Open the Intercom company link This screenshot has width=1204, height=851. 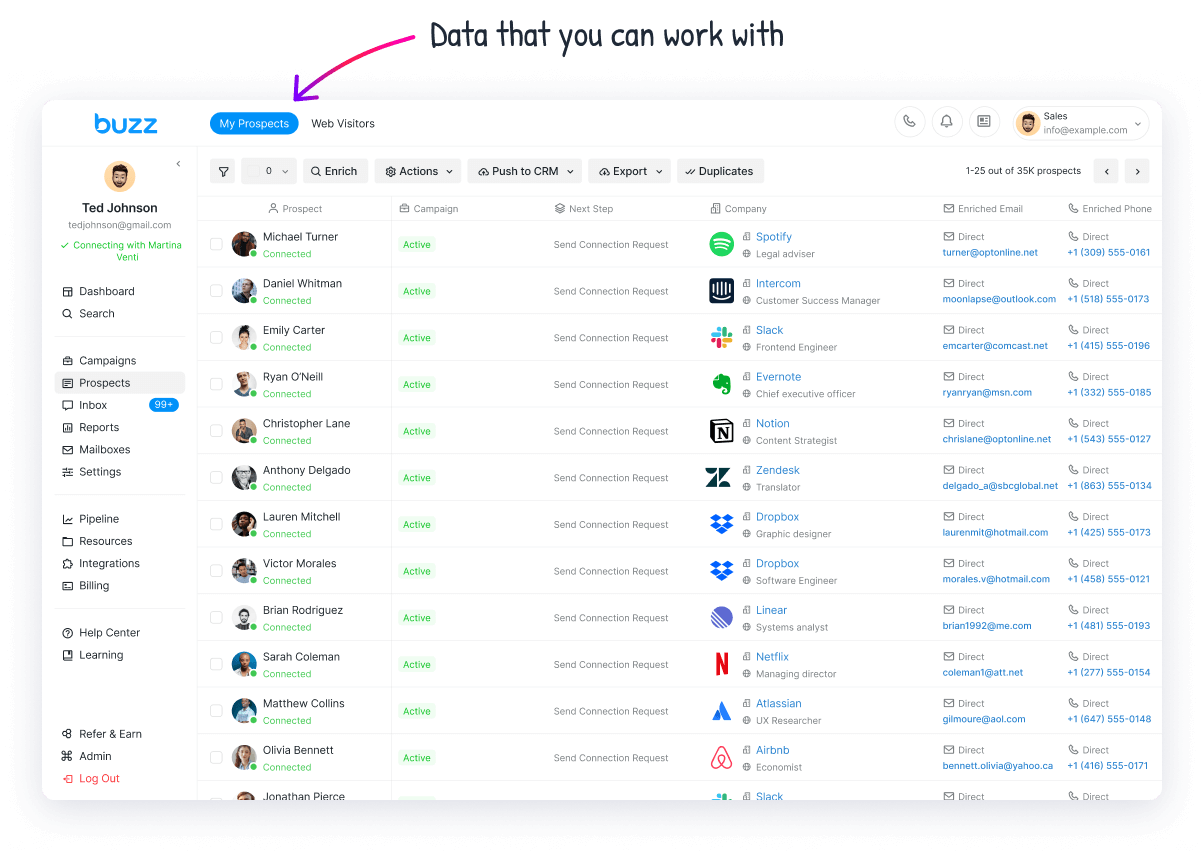778,284
